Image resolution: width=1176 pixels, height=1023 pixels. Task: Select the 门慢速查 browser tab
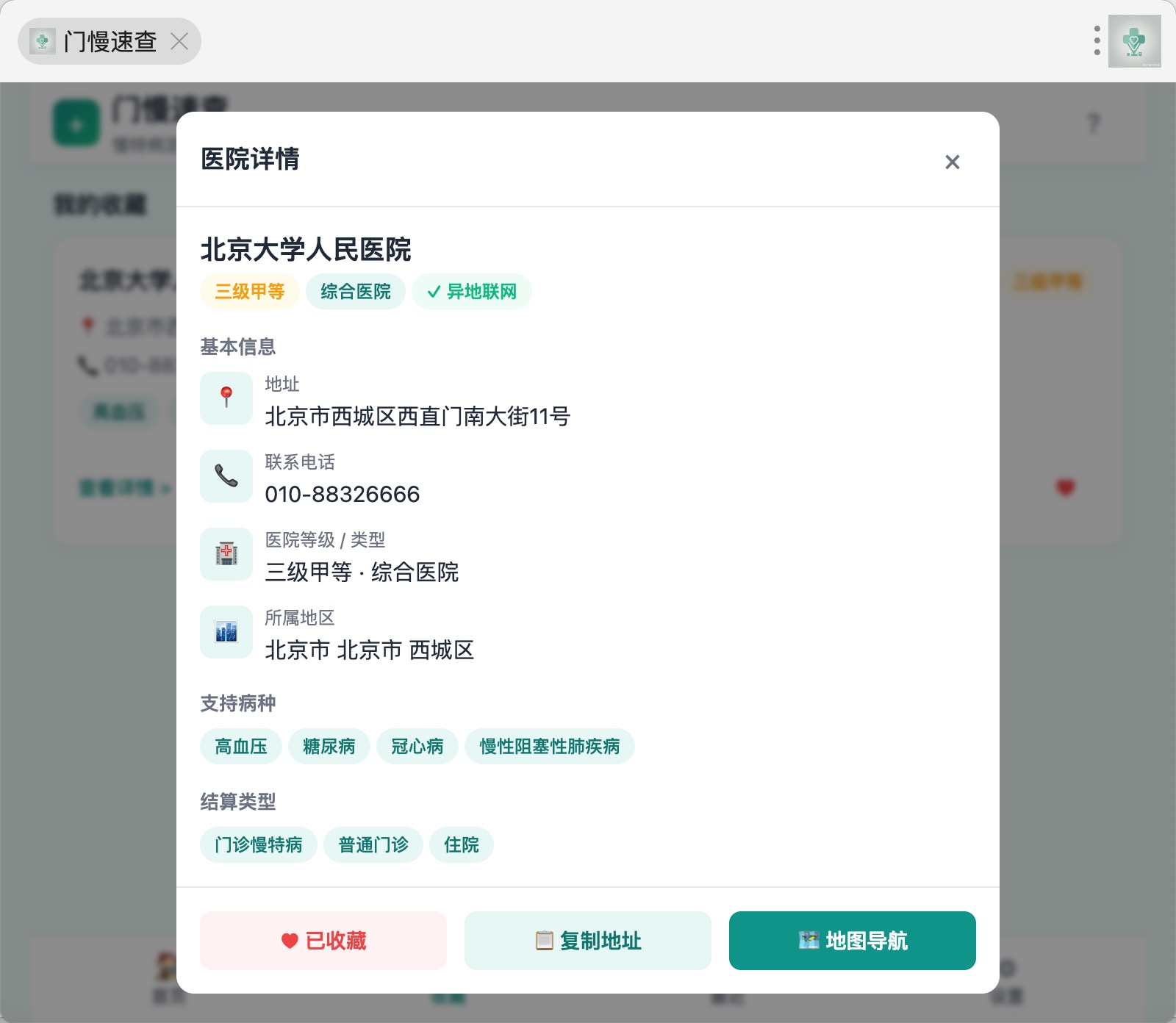click(109, 41)
